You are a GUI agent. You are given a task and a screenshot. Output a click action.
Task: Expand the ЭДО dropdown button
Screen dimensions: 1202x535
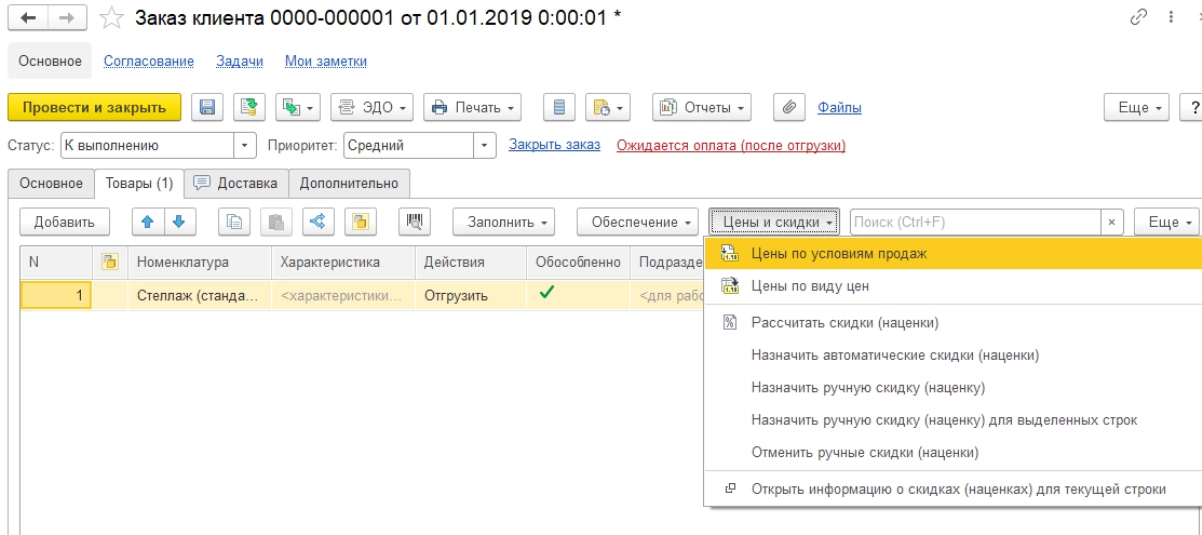point(372,107)
